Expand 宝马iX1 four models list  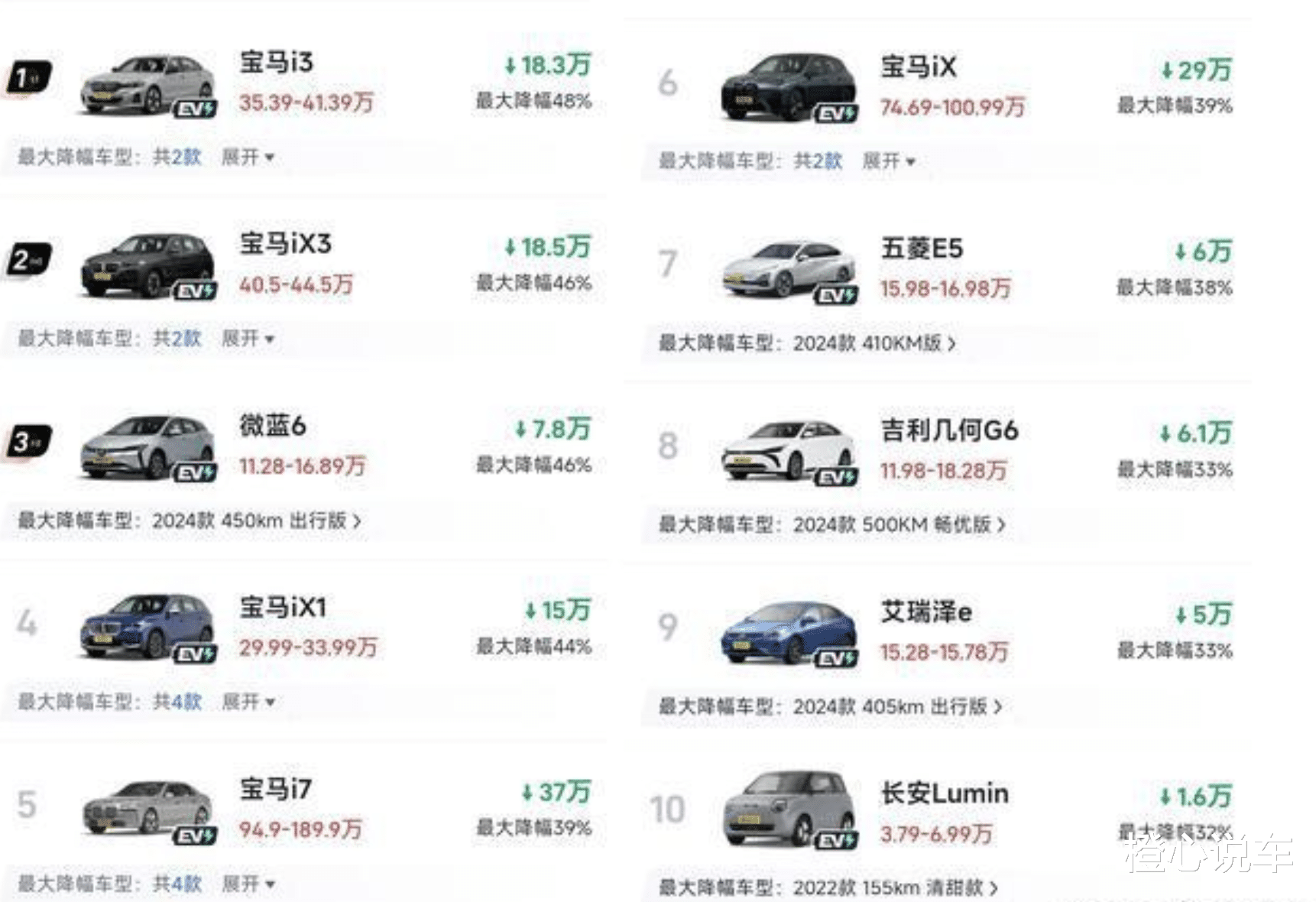click(248, 702)
